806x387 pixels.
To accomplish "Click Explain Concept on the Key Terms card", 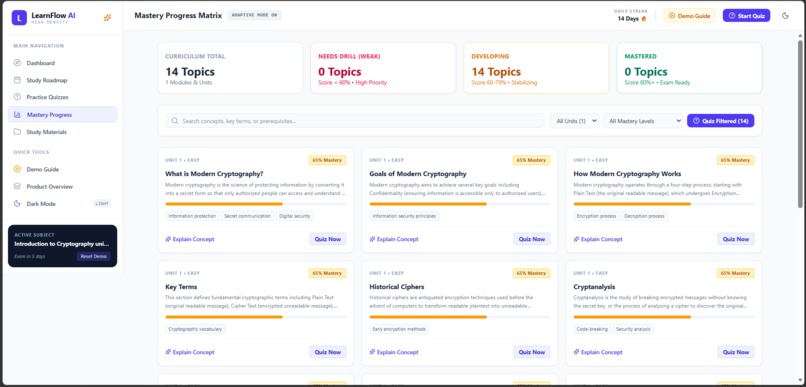I will (190, 352).
